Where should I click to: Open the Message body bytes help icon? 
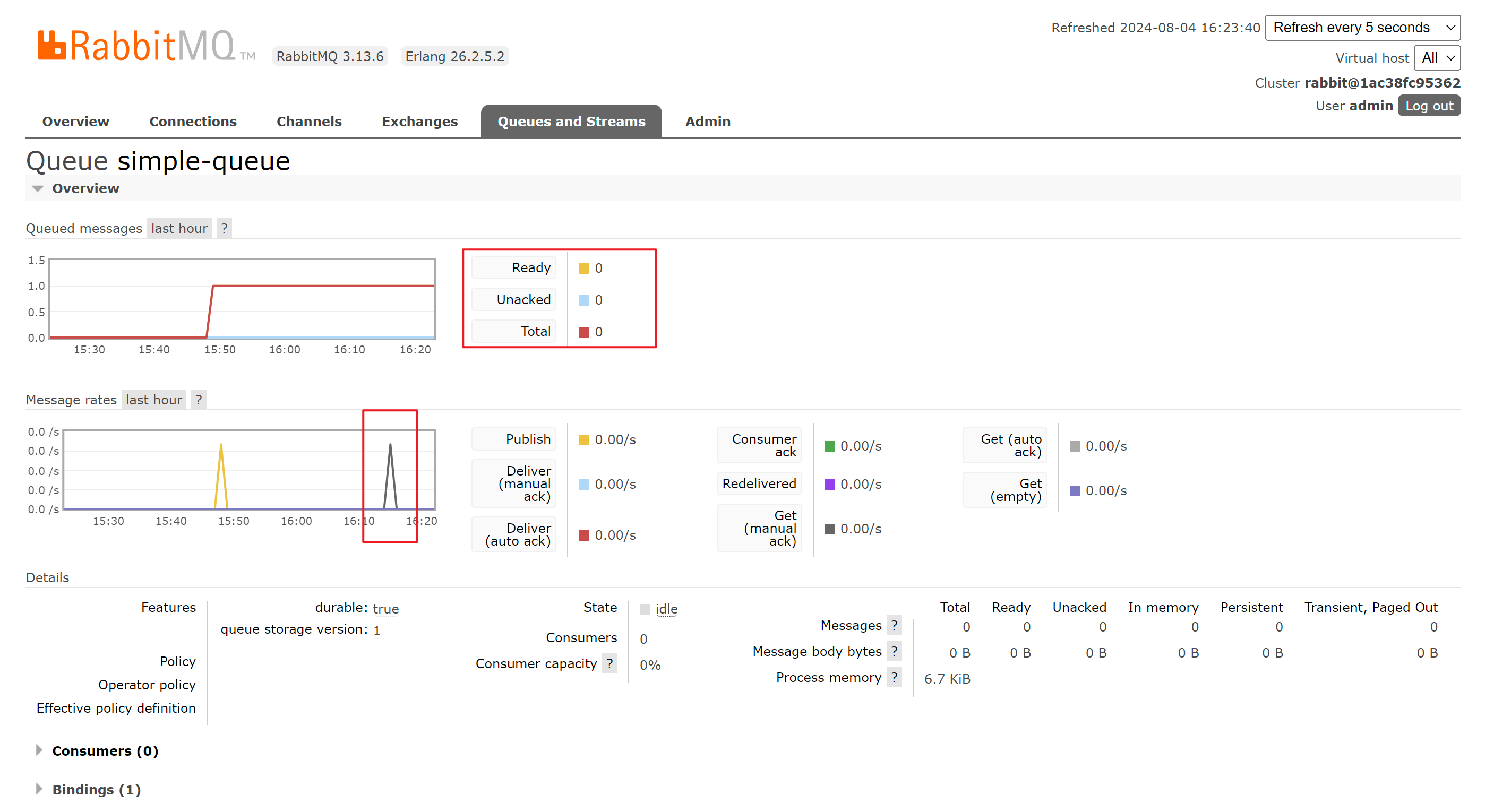pyautogui.click(x=894, y=651)
